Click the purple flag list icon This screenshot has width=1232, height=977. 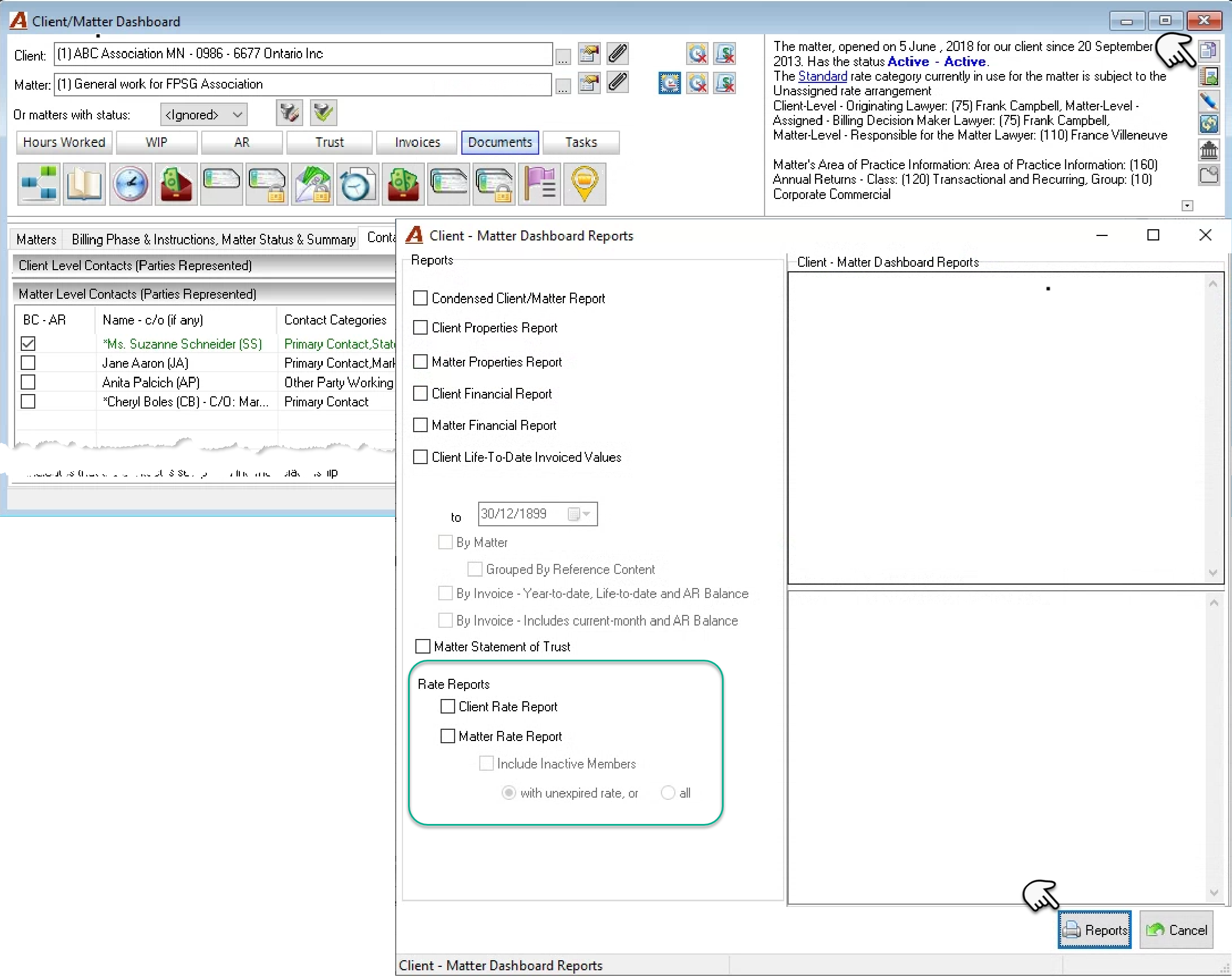click(539, 184)
